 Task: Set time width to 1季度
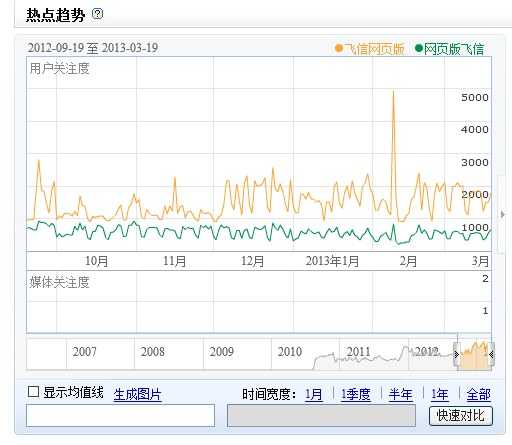click(355, 394)
